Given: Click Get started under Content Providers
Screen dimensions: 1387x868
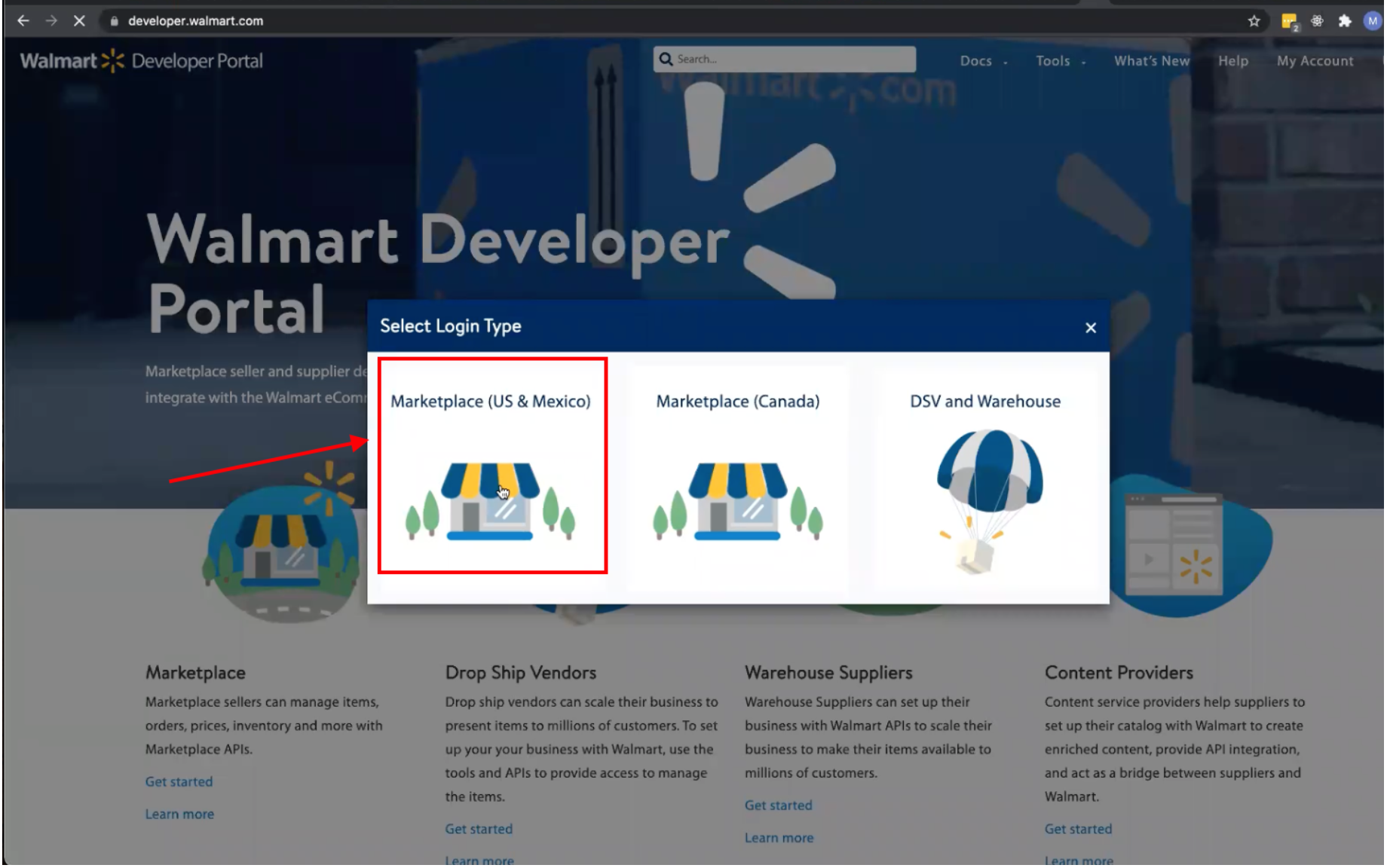Looking at the screenshot, I should tap(1078, 829).
